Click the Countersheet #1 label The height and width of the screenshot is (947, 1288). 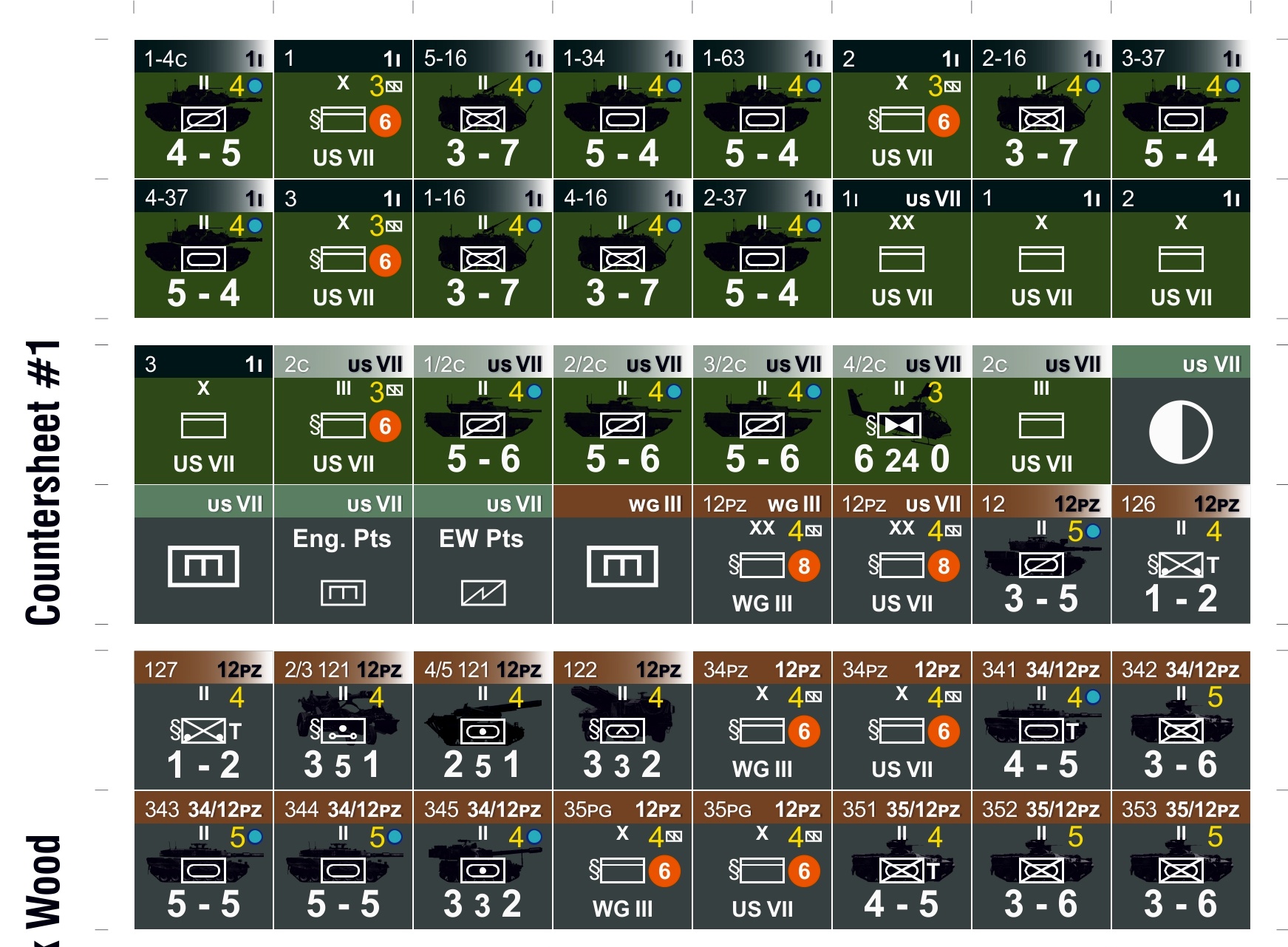click(44, 483)
